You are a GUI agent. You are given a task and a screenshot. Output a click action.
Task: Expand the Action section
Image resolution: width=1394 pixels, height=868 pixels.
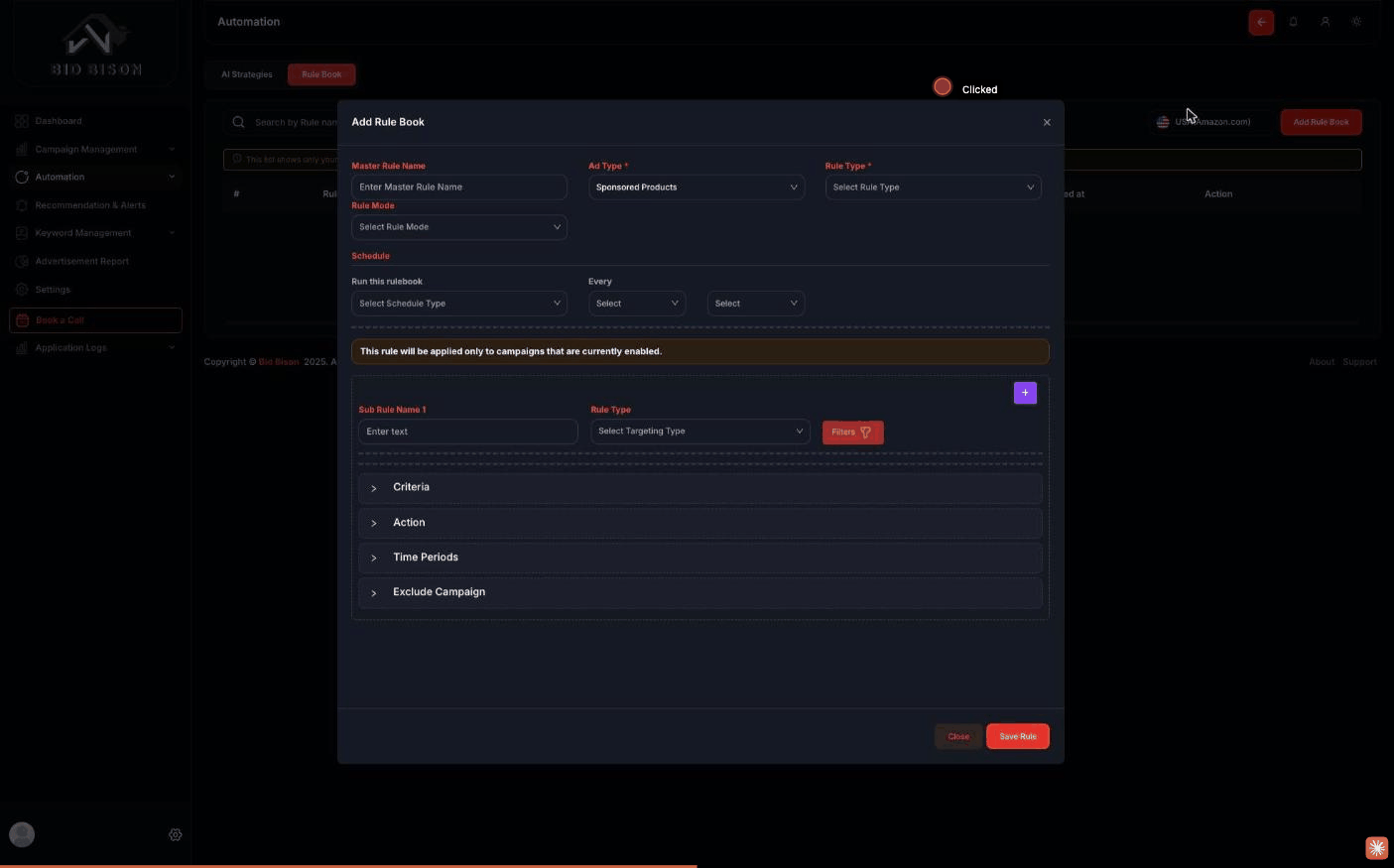coord(700,523)
